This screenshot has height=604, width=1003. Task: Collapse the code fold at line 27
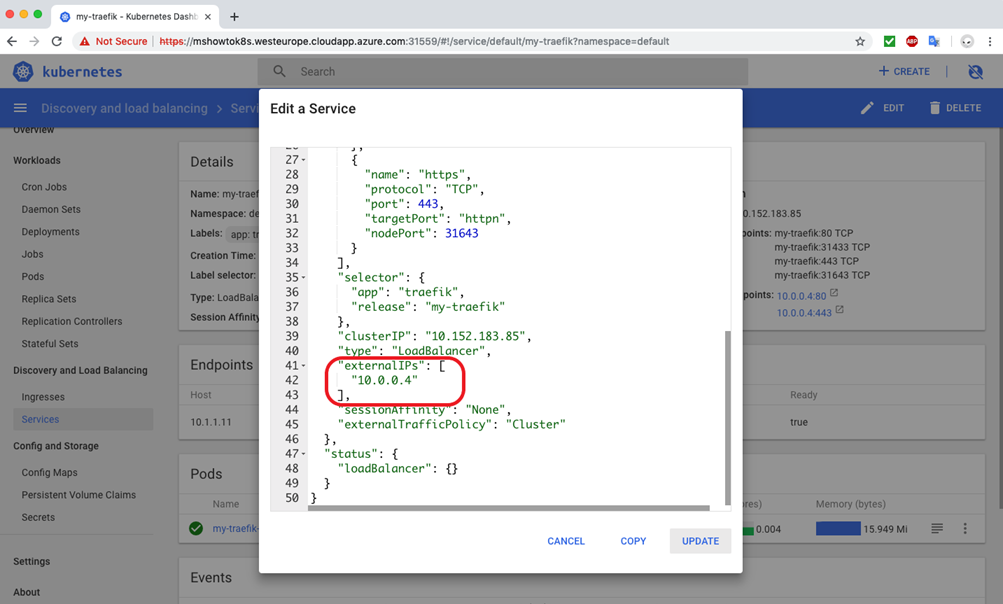(303, 160)
